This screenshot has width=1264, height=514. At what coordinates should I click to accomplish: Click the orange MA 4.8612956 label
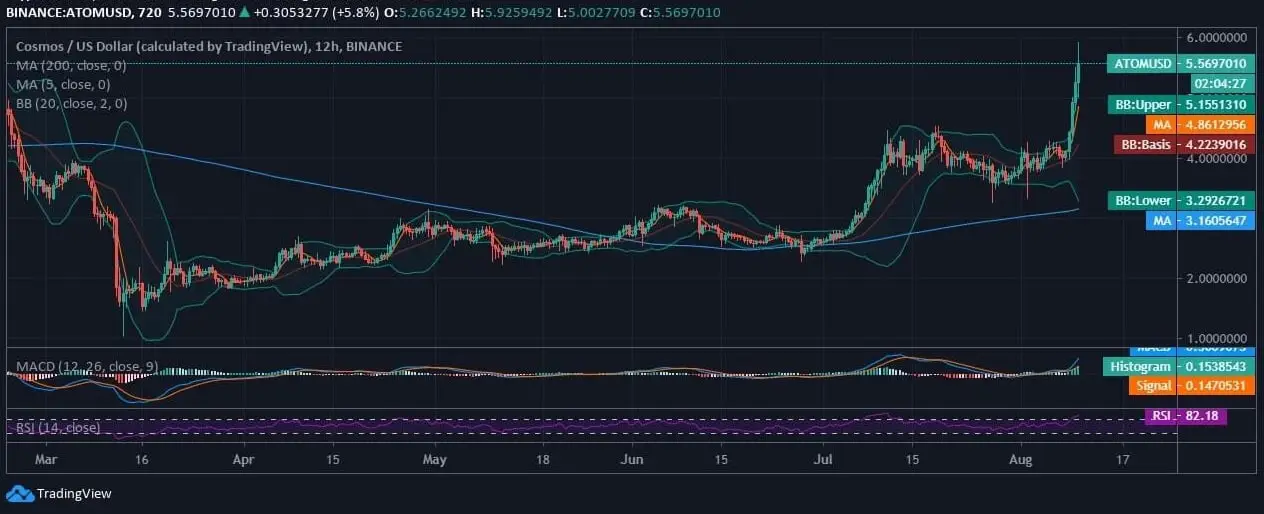tap(1196, 124)
